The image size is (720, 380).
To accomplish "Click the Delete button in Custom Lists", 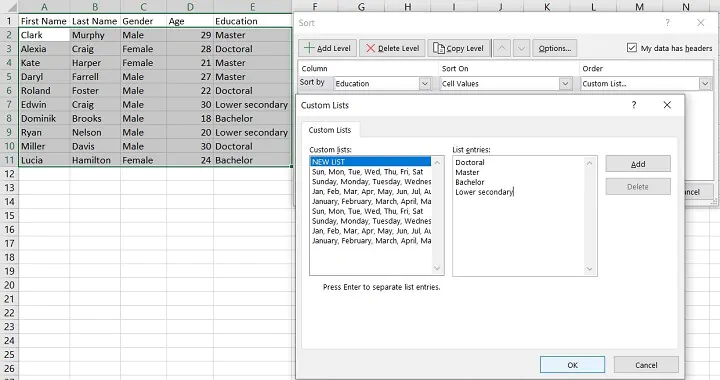I will click(638, 187).
